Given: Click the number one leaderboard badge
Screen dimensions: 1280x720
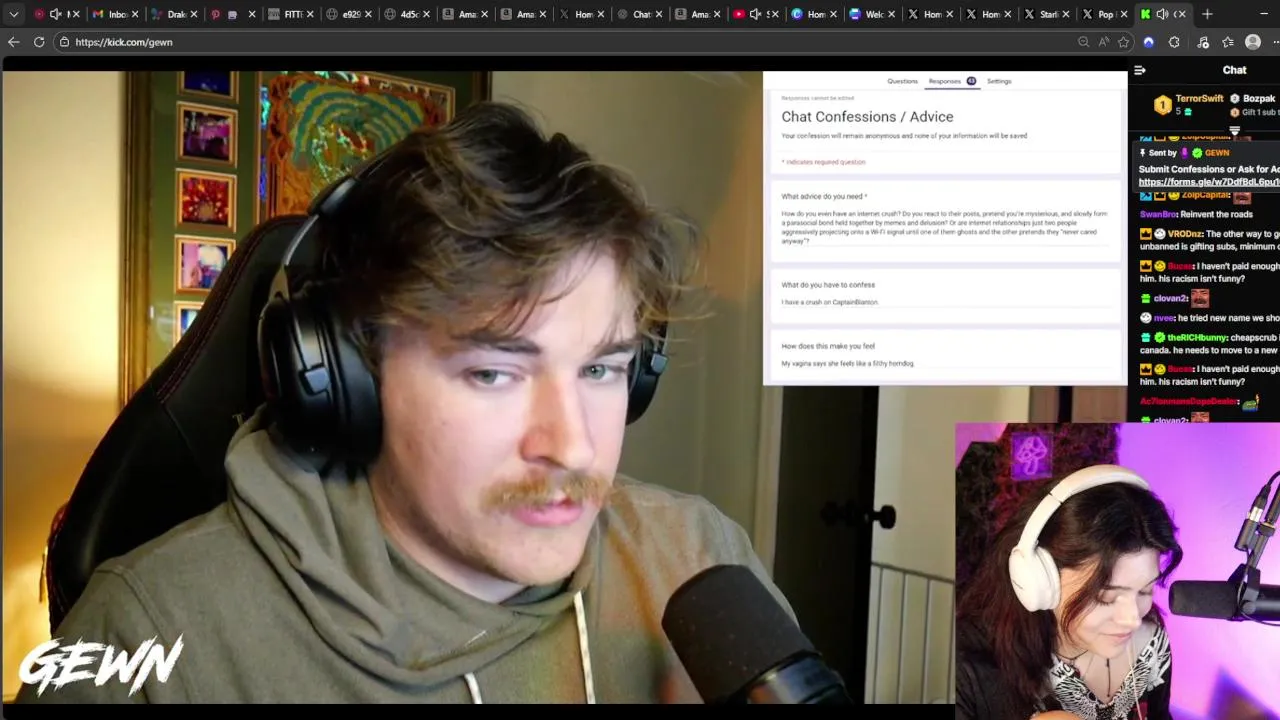Looking at the screenshot, I should [1162, 105].
